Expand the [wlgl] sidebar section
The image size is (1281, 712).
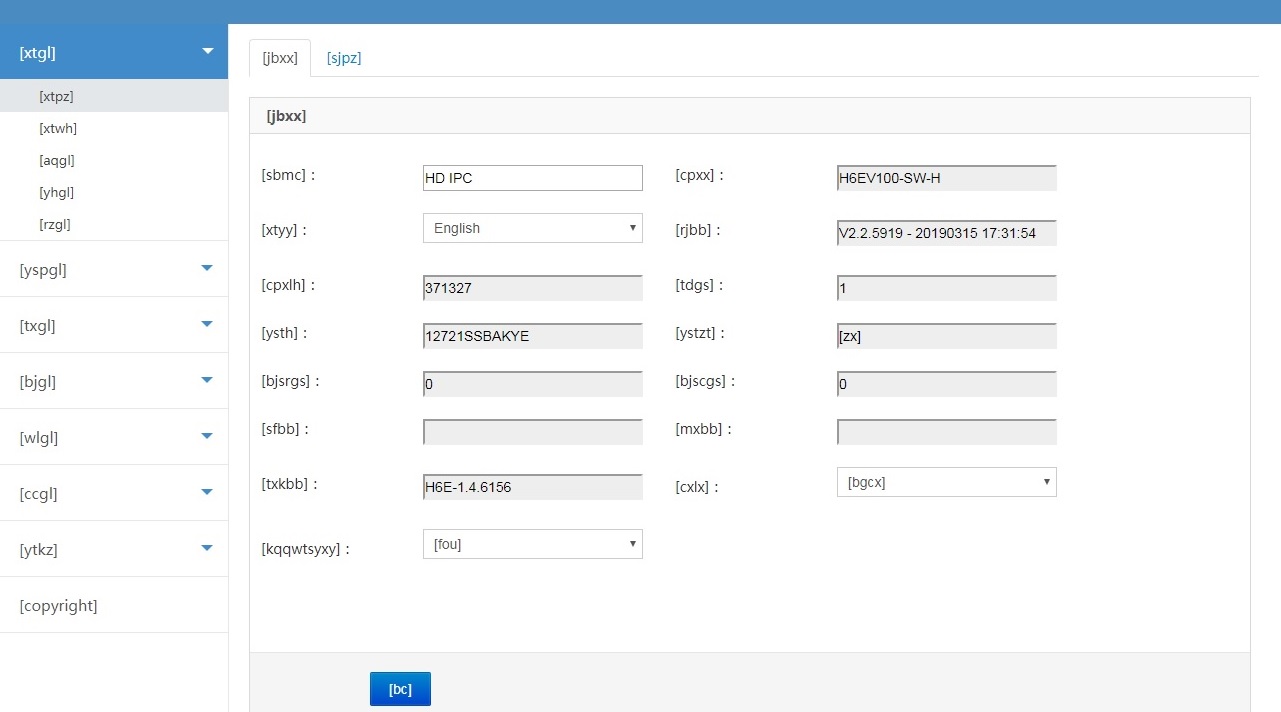113,437
